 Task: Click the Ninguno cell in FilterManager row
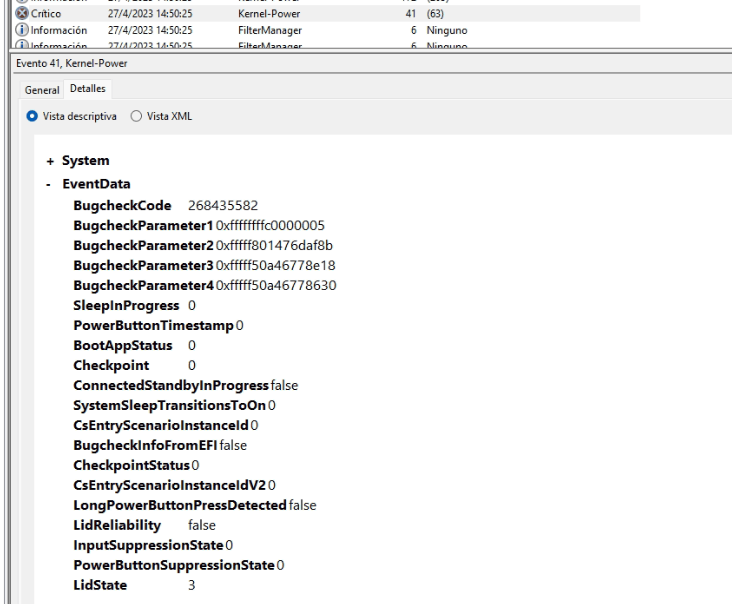[x=447, y=30]
